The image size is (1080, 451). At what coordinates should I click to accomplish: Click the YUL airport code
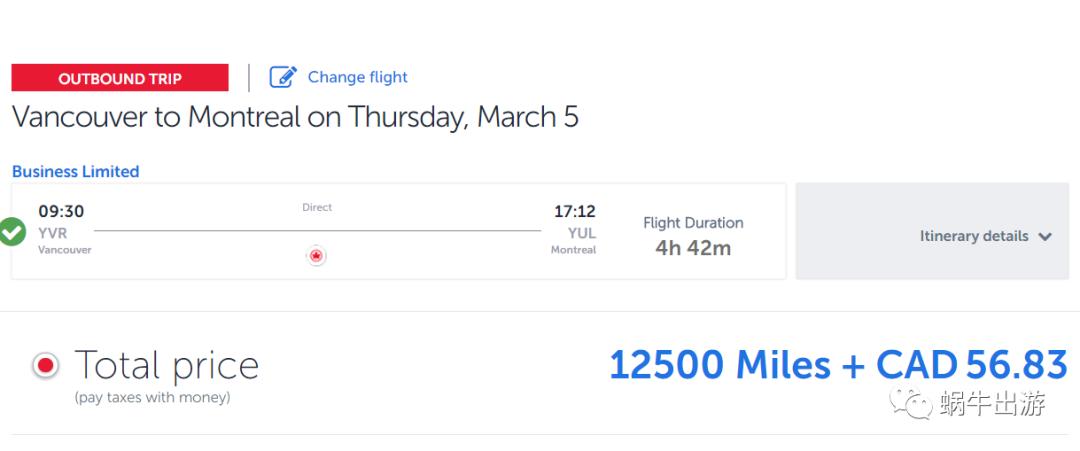pyautogui.click(x=581, y=233)
